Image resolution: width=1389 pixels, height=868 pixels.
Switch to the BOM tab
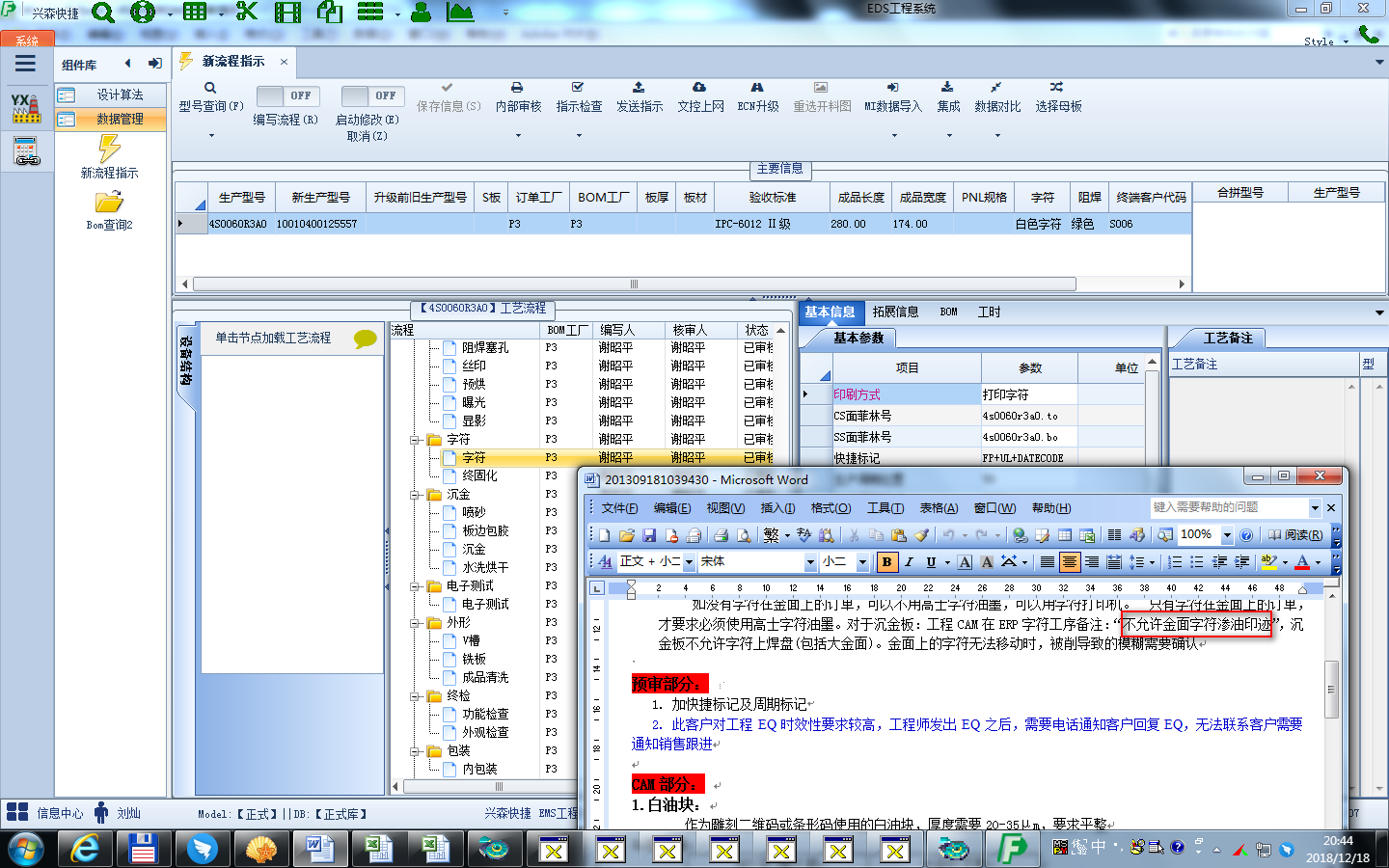[948, 312]
